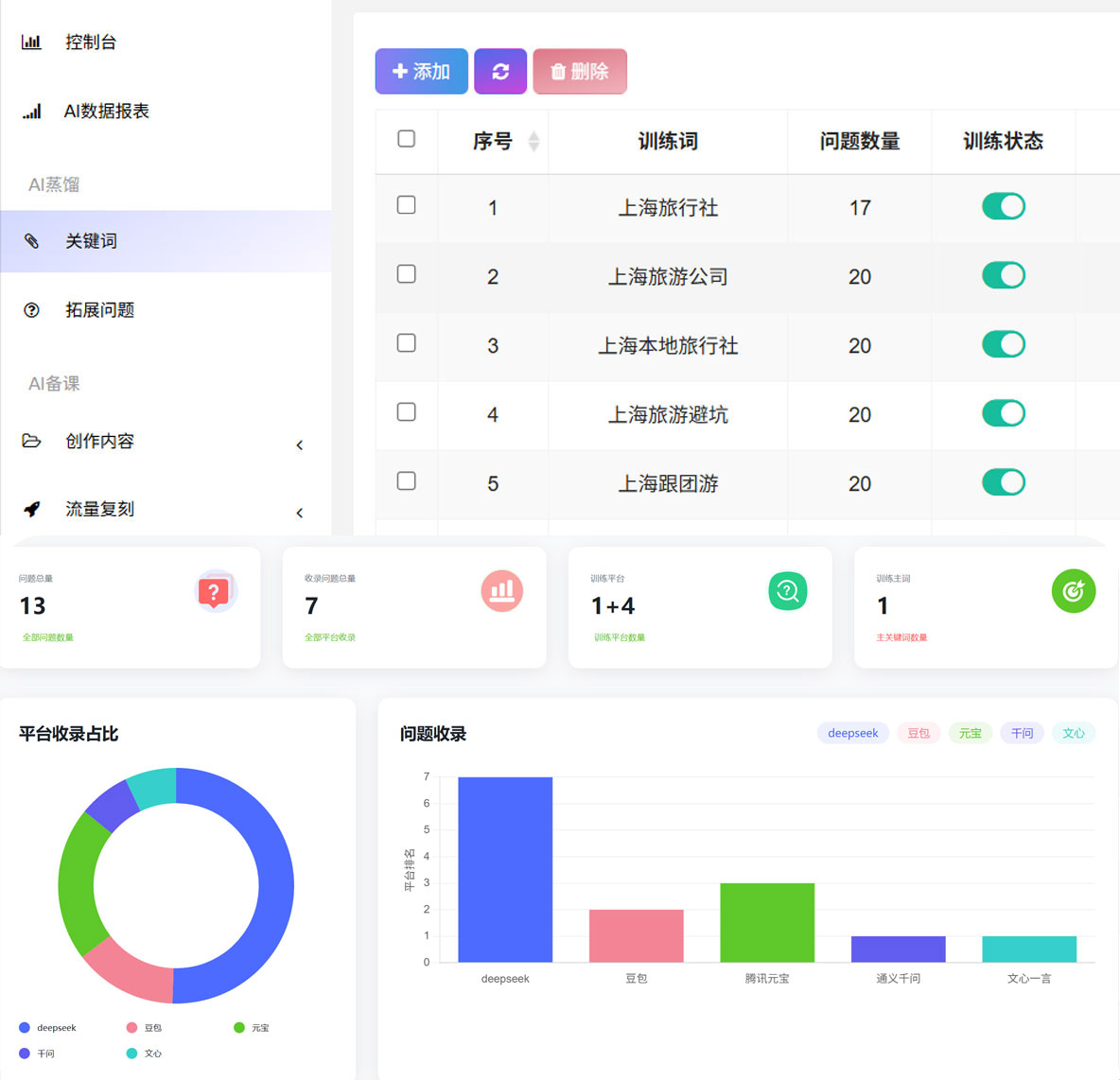Click the 腾讯元宝 green bar in 问题收录 chart

pyautogui.click(x=767, y=922)
